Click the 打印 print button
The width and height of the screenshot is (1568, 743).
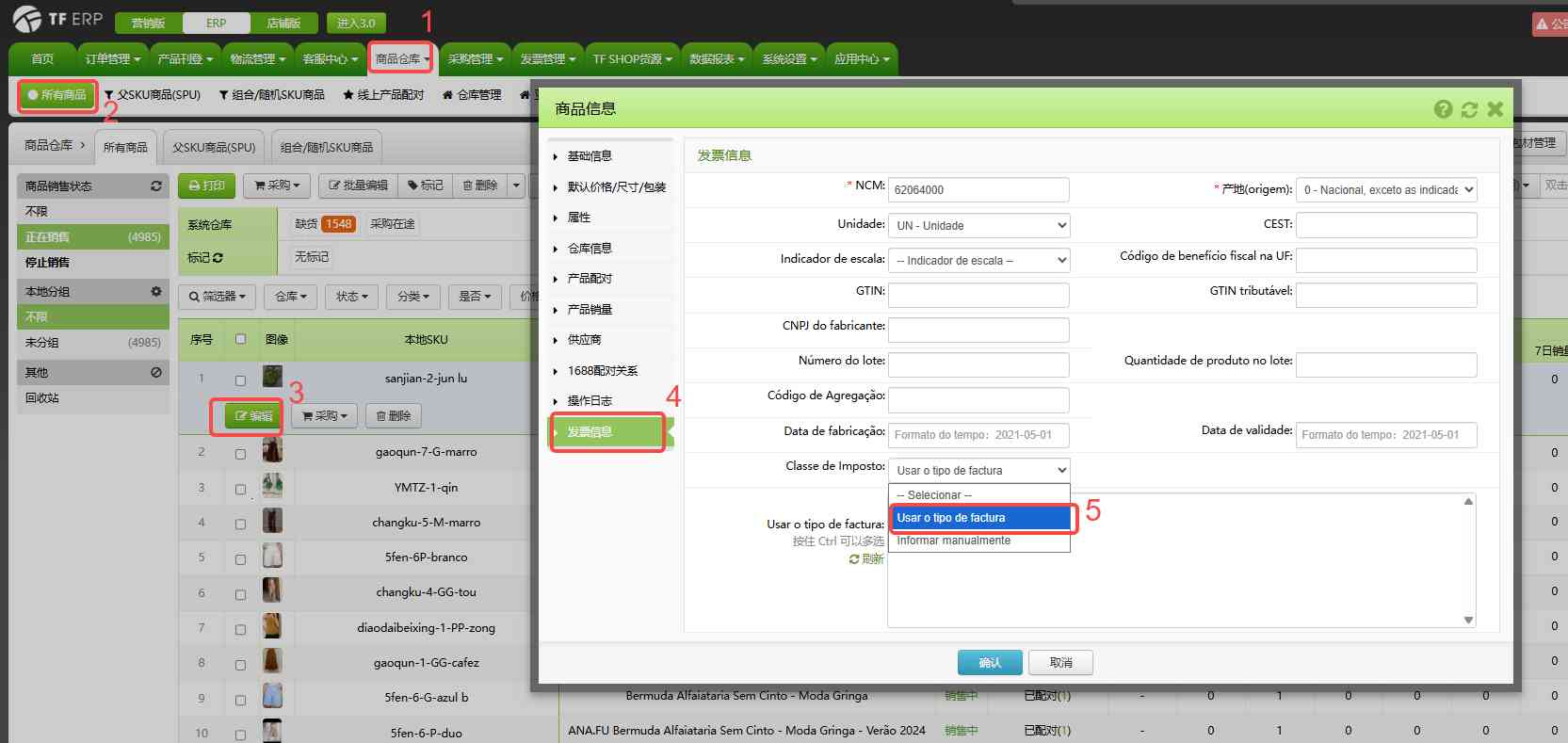coord(206,186)
